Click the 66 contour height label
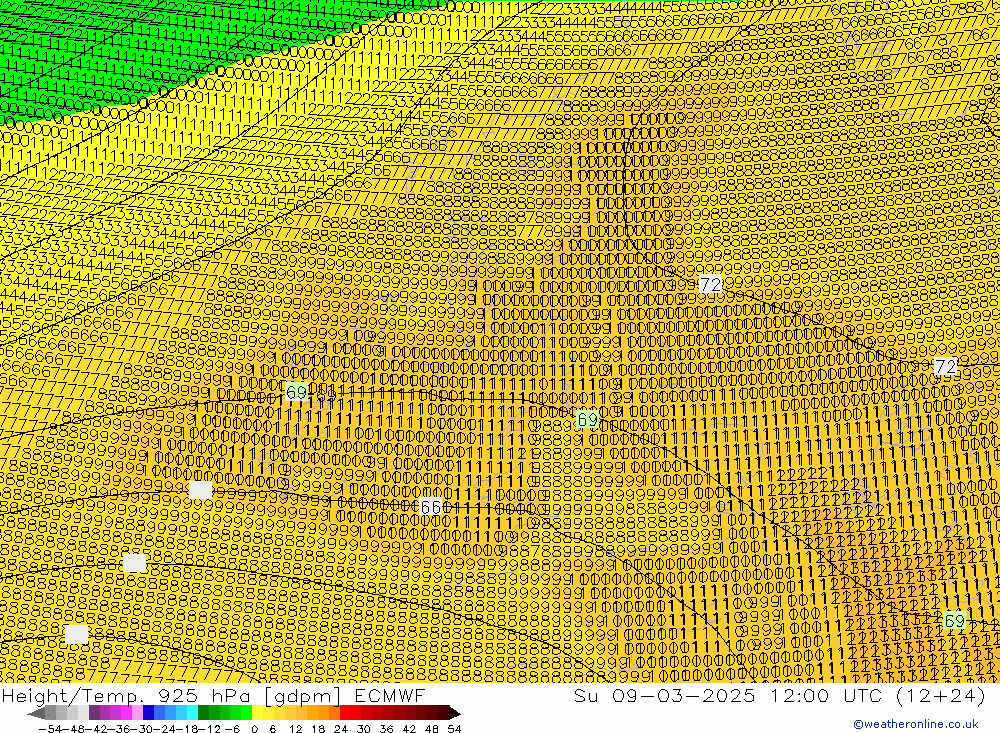 pos(431,507)
